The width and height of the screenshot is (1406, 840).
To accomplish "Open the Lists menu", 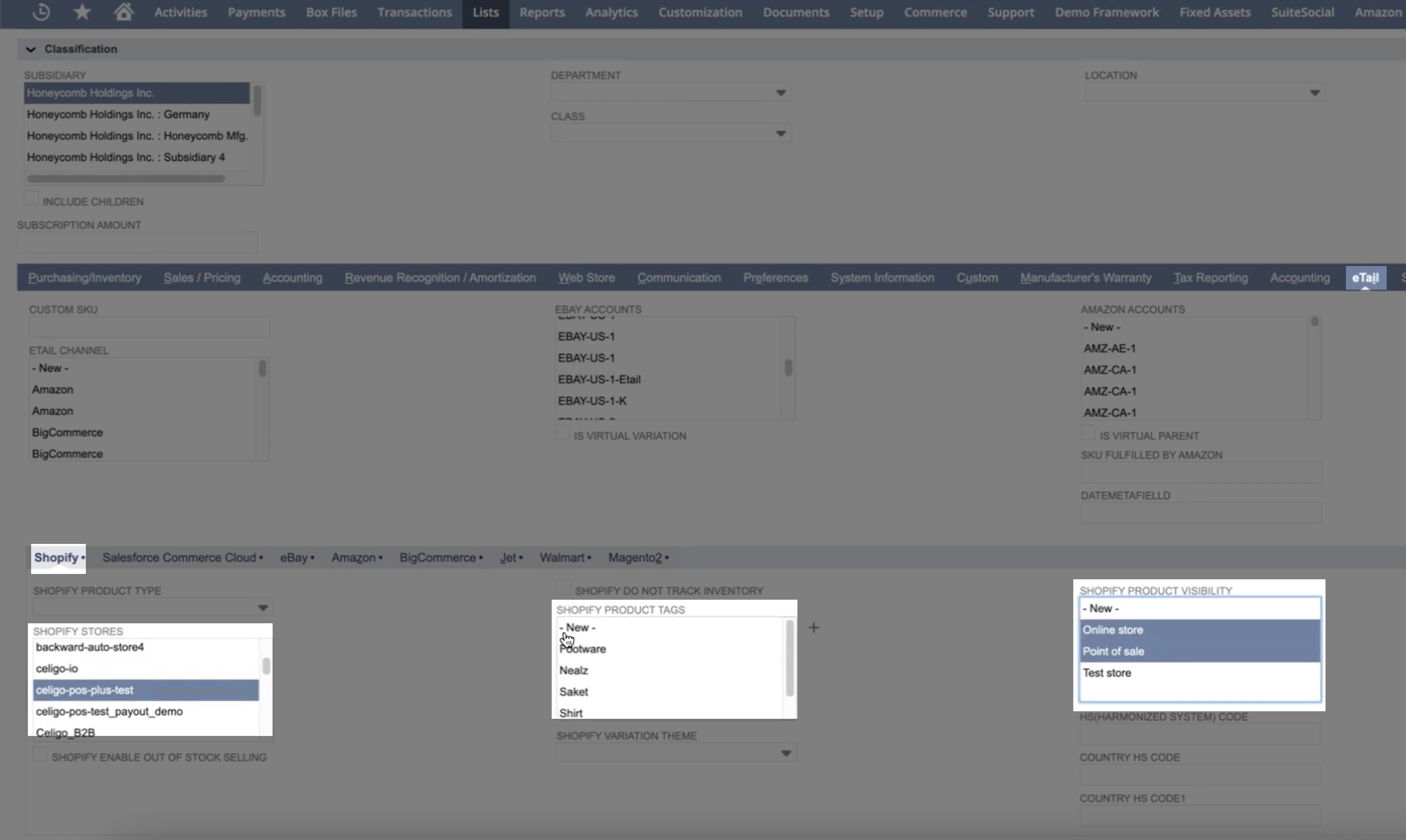I will (486, 12).
